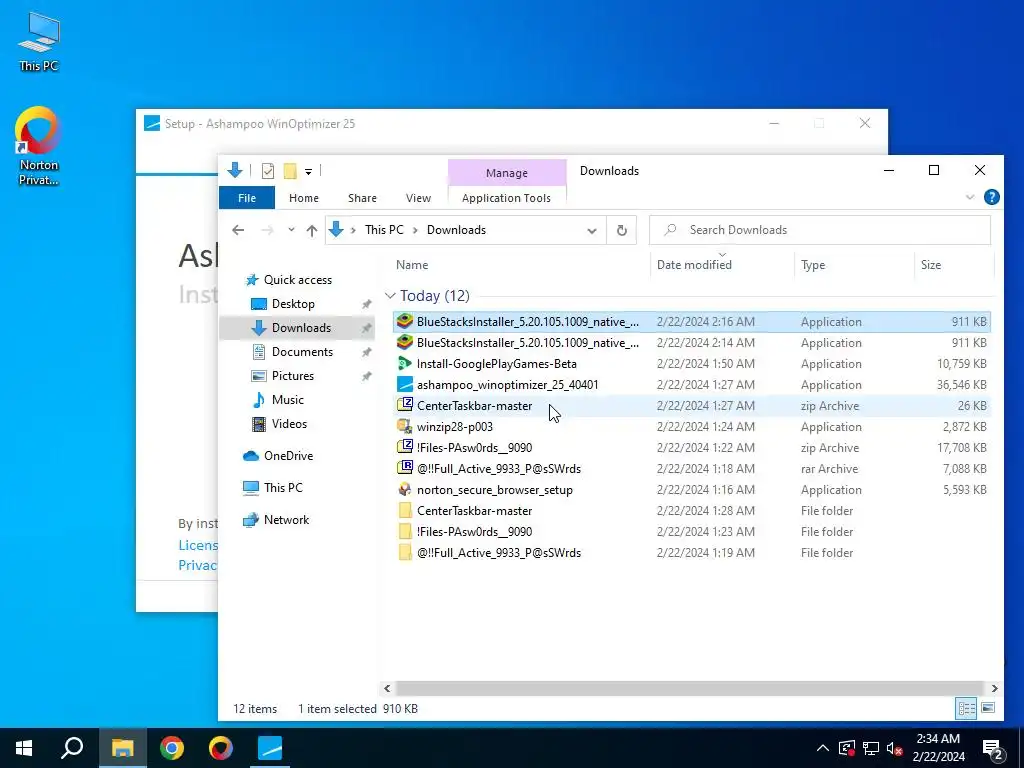Select the !Files-PAsw0rds__9090 zip archive icon

(405, 447)
